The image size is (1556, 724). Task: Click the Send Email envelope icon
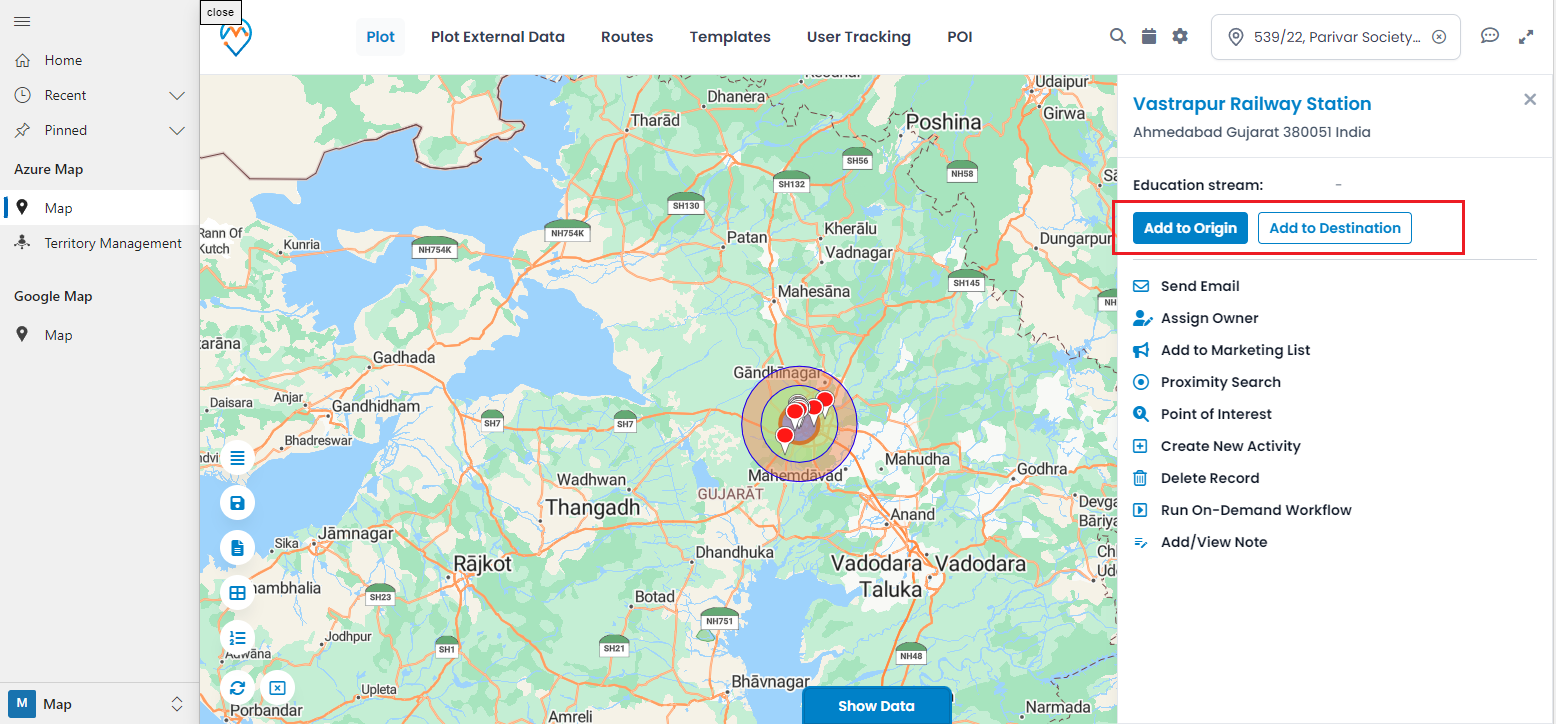(x=1140, y=286)
